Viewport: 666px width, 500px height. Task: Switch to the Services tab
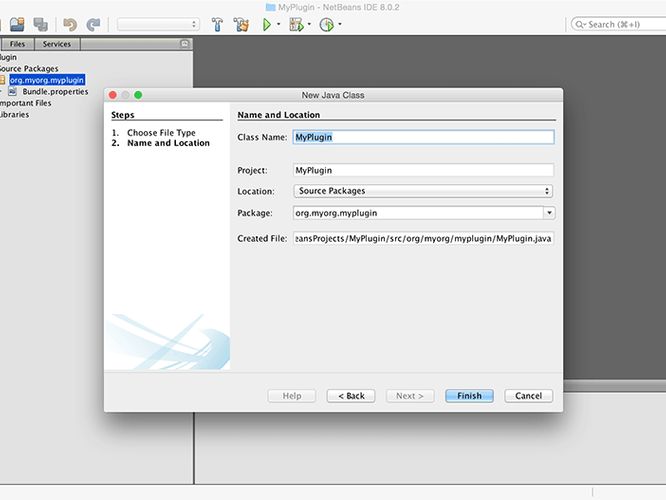[x=56, y=44]
